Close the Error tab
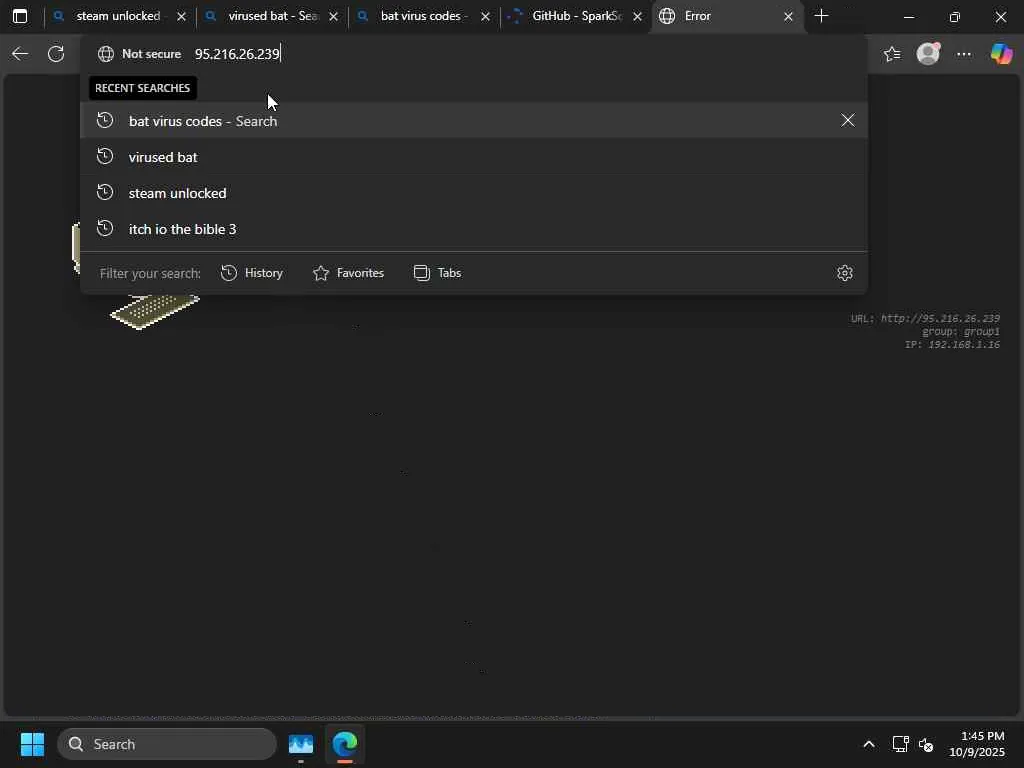The image size is (1024, 768). (788, 16)
